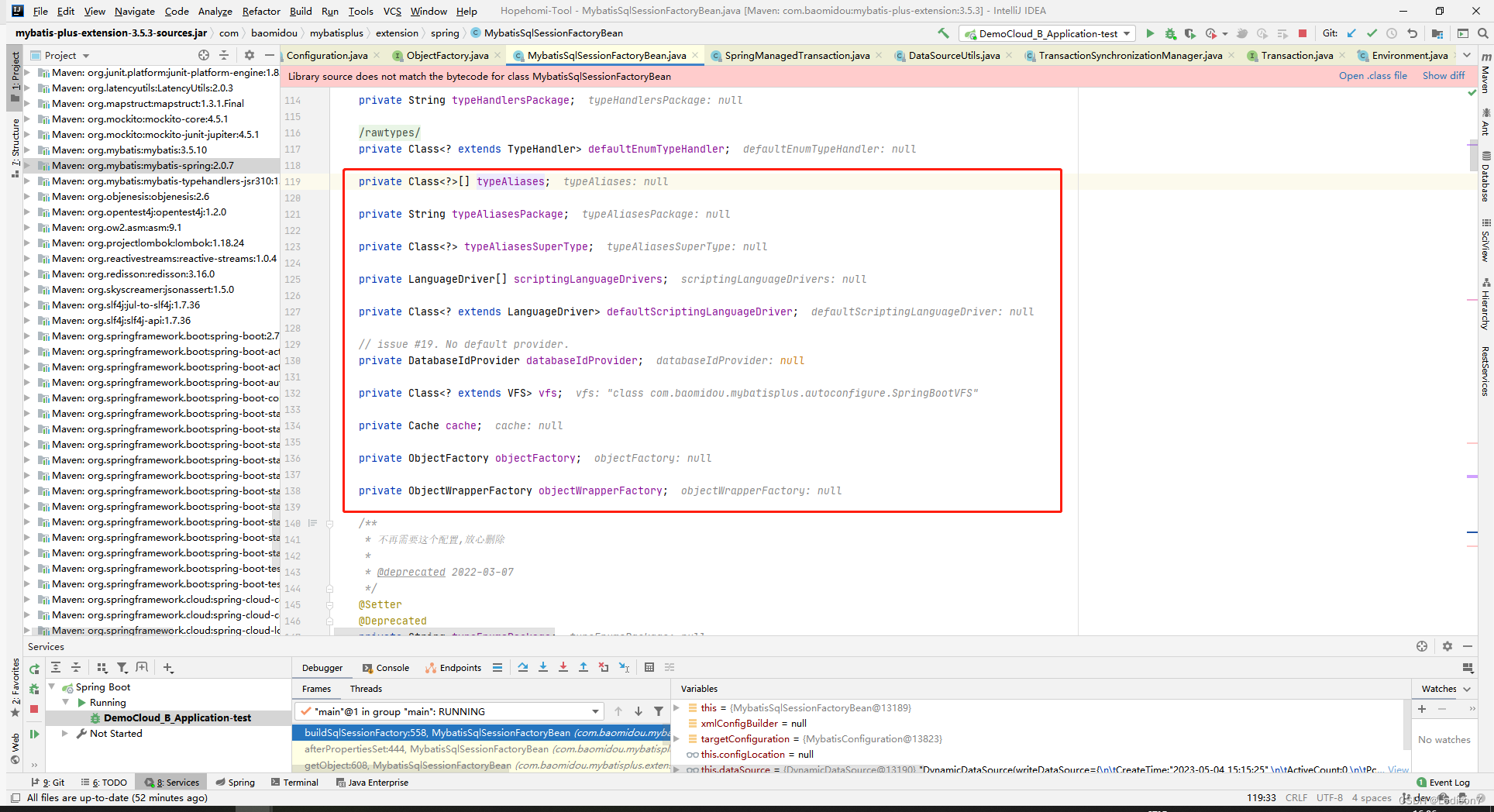Open the VCS menu
Viewport: 1494px width, 812px height.
[392, 11]
